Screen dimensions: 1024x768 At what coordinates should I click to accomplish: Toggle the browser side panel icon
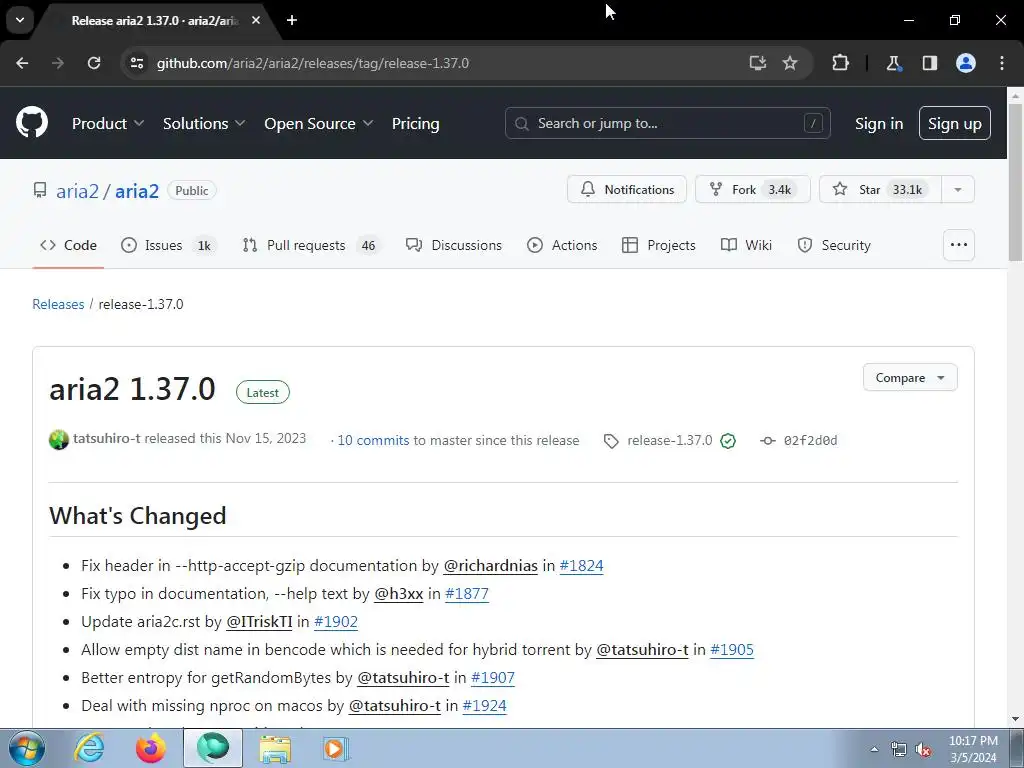click(x=929, y=63)
